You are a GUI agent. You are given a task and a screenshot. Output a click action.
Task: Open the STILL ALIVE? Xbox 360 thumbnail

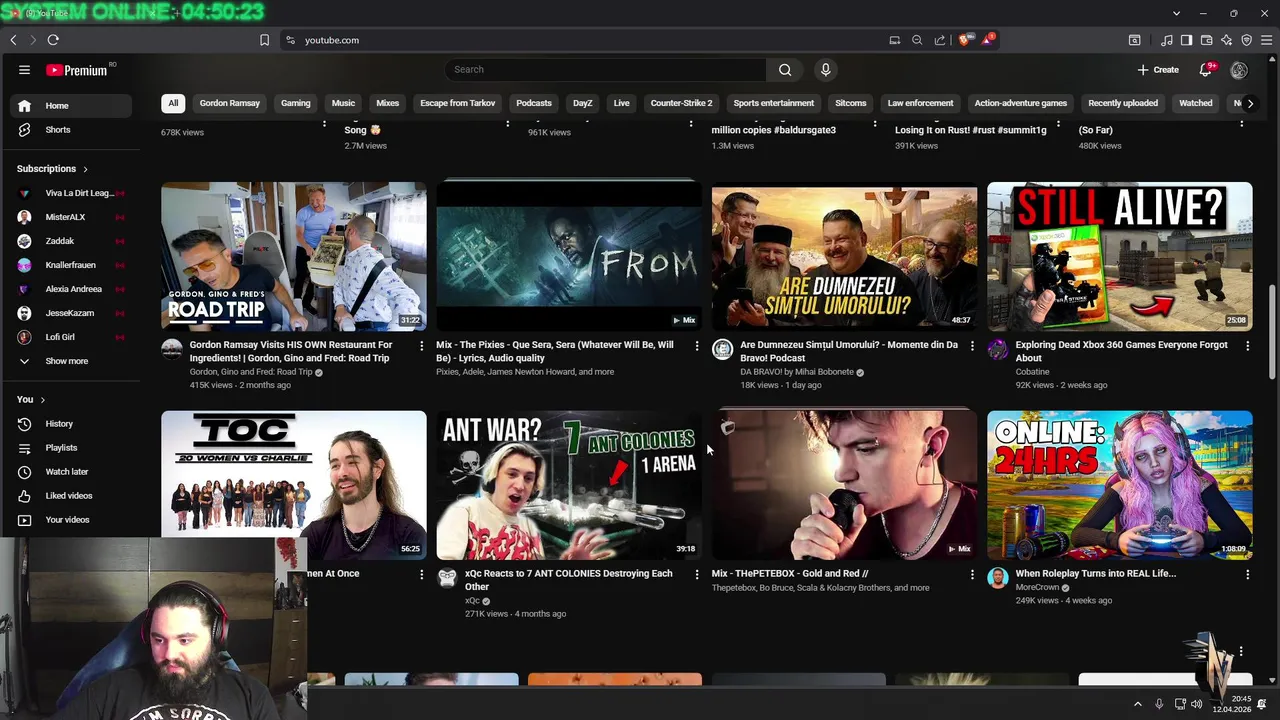click(1119, 256)
